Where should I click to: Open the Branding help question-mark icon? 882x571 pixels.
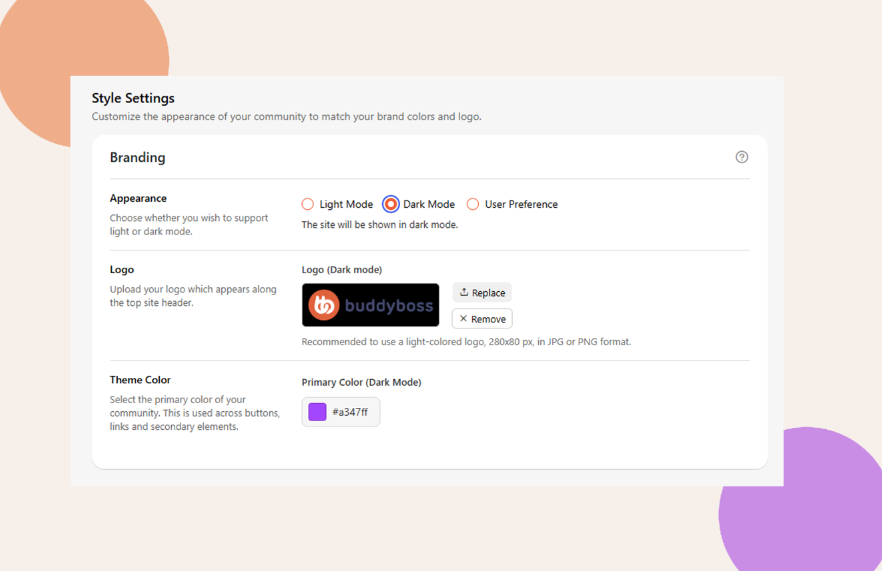741,157
